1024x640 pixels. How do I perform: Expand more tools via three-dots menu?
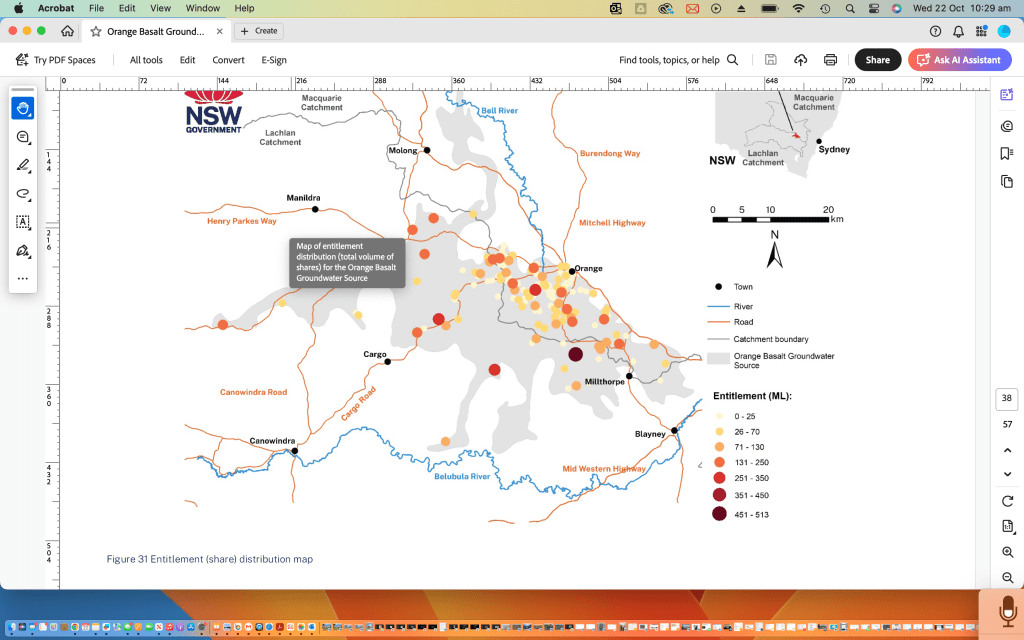coord(23,278)
